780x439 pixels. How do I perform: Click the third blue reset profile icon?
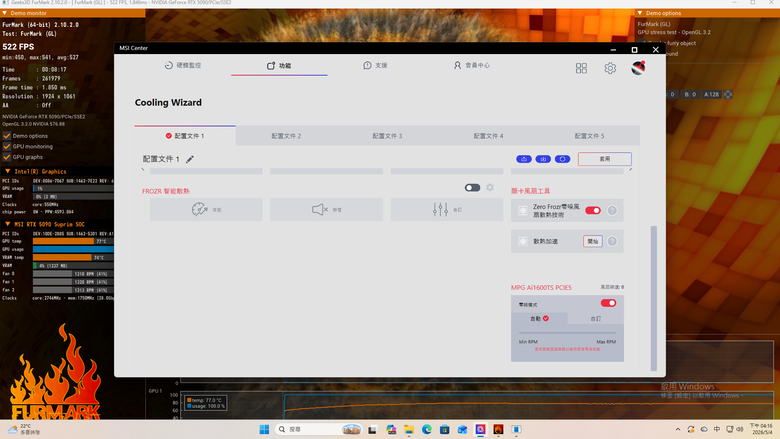(x=563, y=159)
